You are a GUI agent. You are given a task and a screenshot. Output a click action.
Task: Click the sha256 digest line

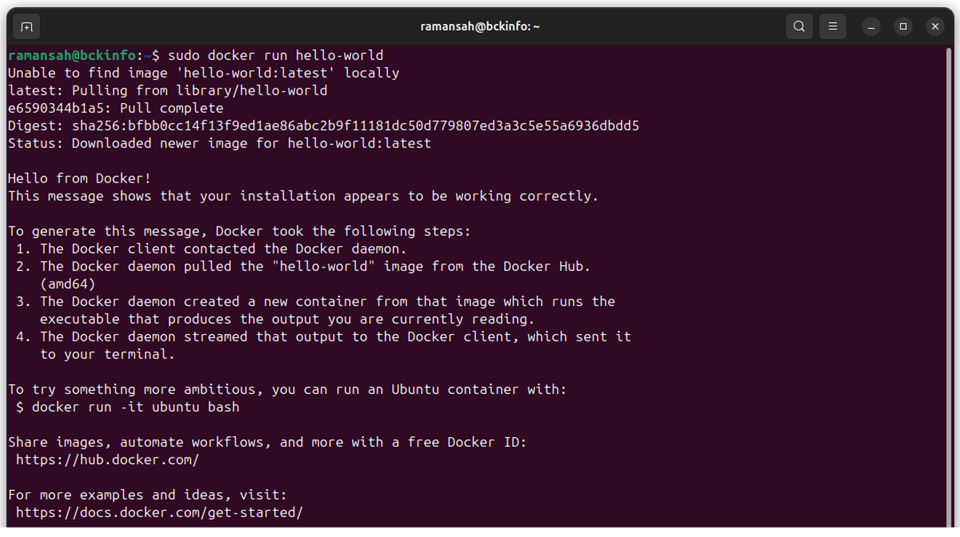click(323, 126)
